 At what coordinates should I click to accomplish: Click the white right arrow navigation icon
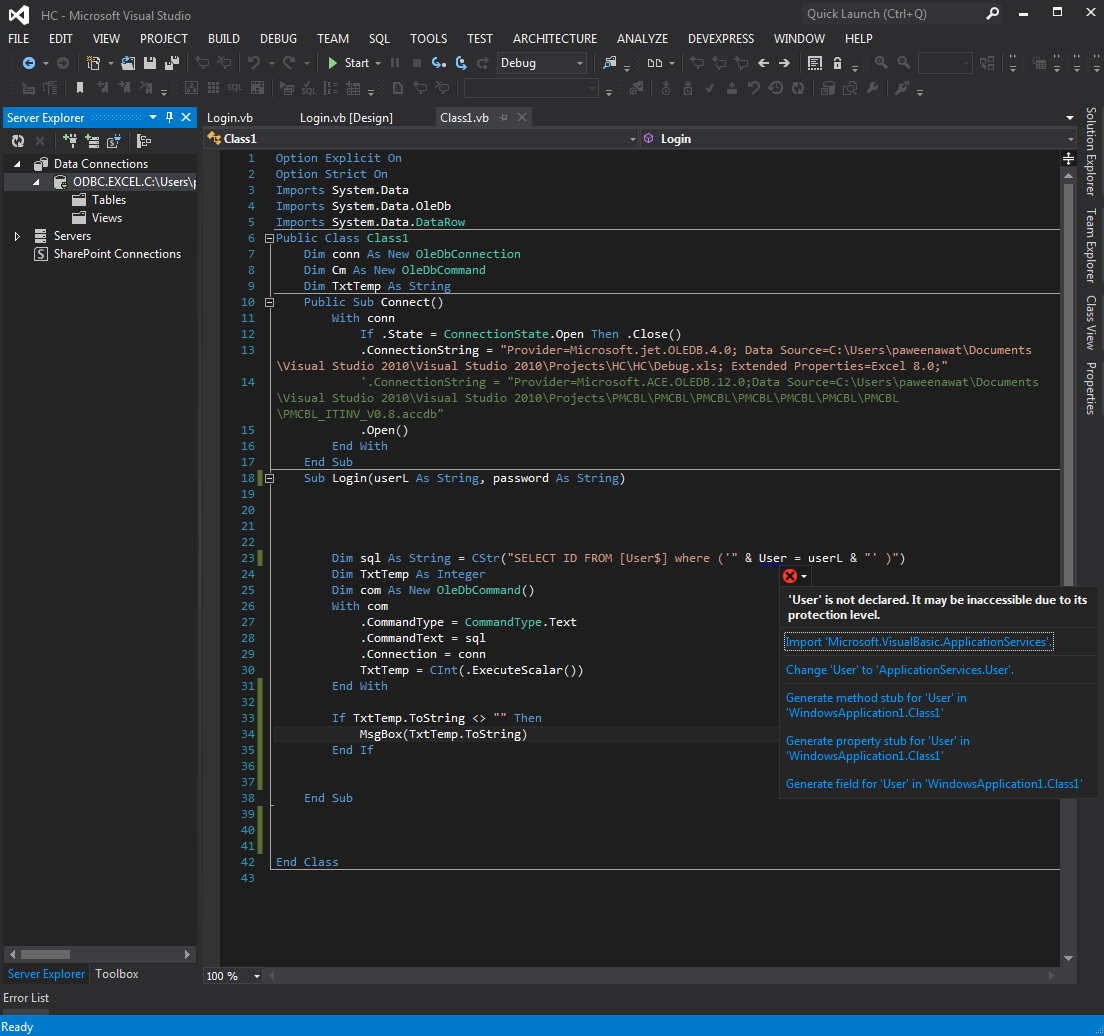pos(784,63)
